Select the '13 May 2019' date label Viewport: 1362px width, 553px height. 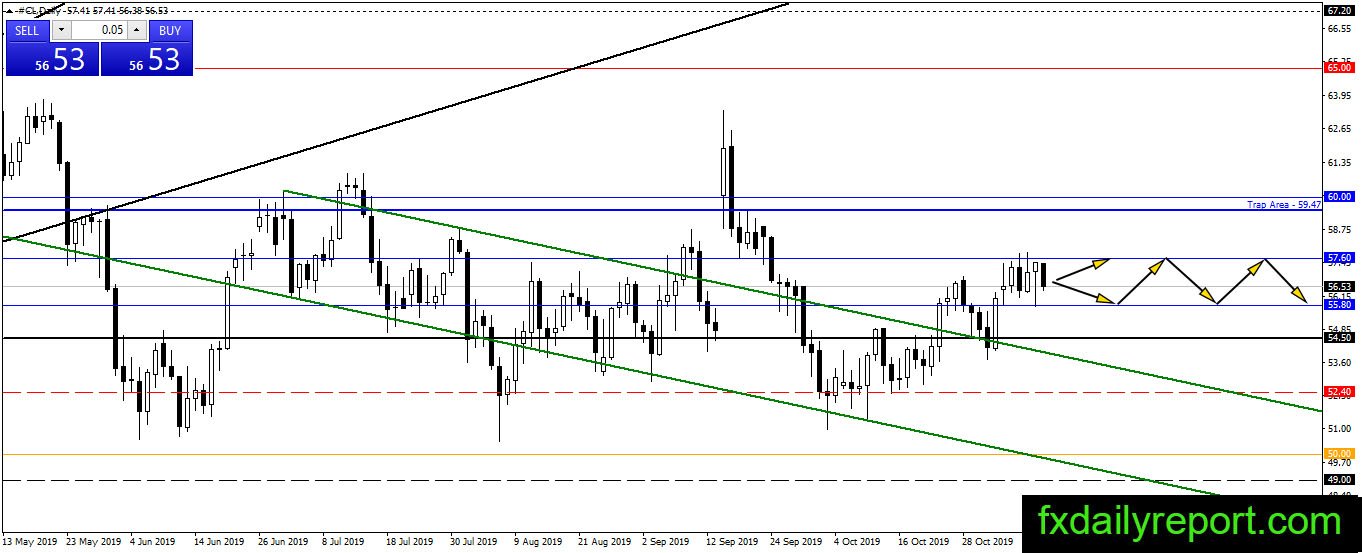pos(28,542)
